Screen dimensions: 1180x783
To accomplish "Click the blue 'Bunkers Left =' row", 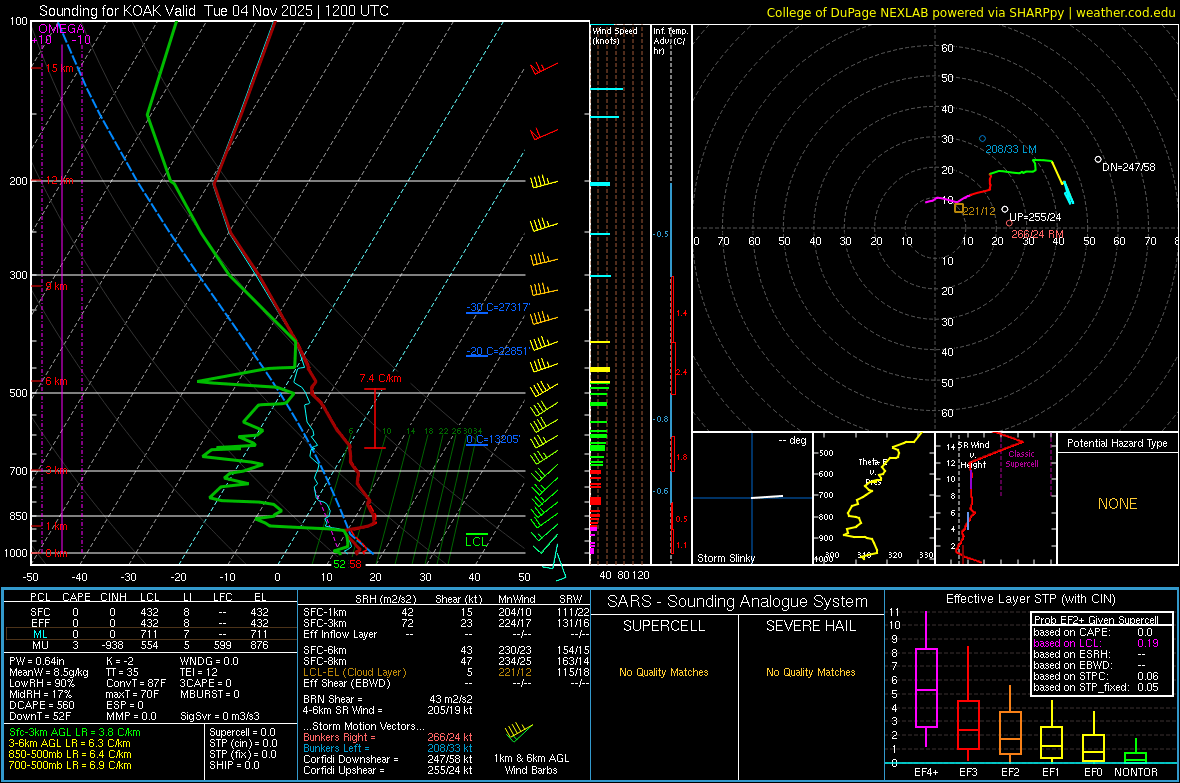I will click(388, 748).
